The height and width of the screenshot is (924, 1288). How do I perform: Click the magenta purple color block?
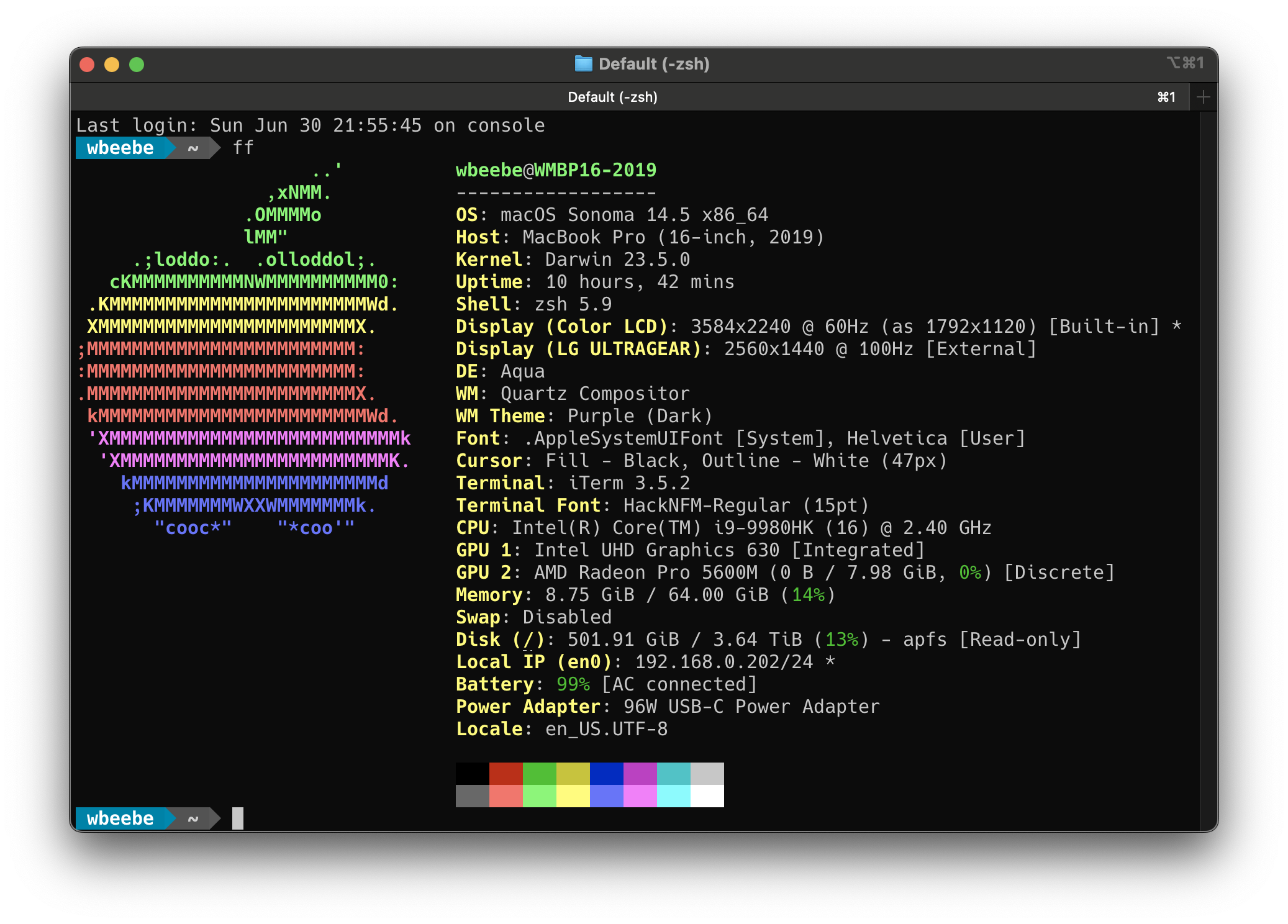(640, 774)
